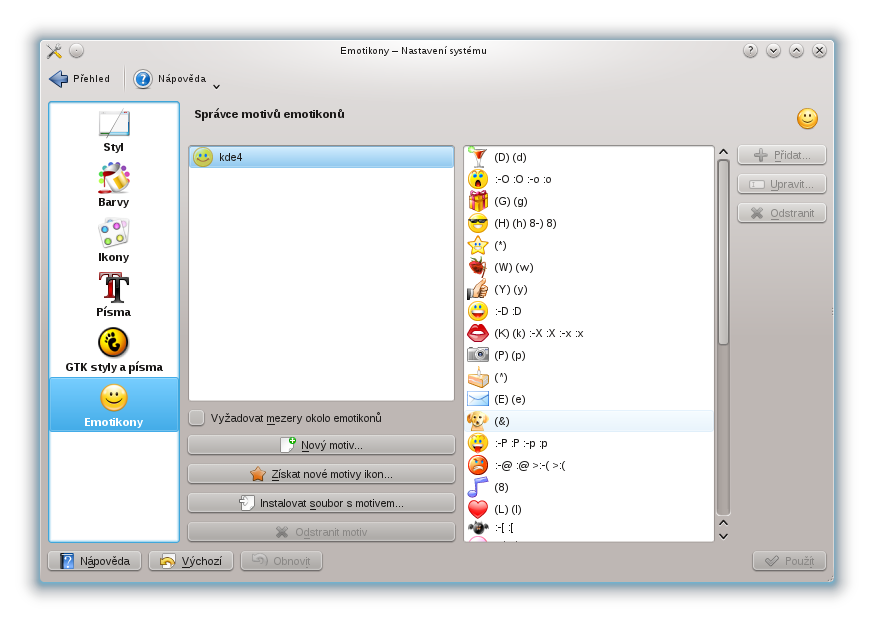Select the :-@ :@ >:-( >:( text

click(x=530, y=465)
